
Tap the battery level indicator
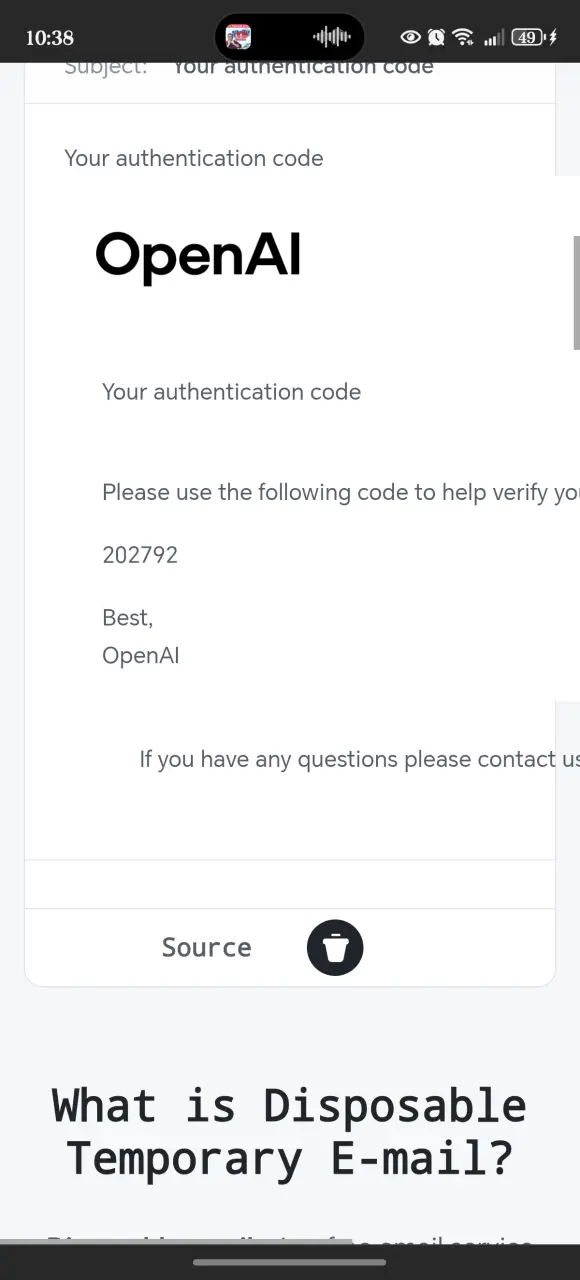(526, 37)
